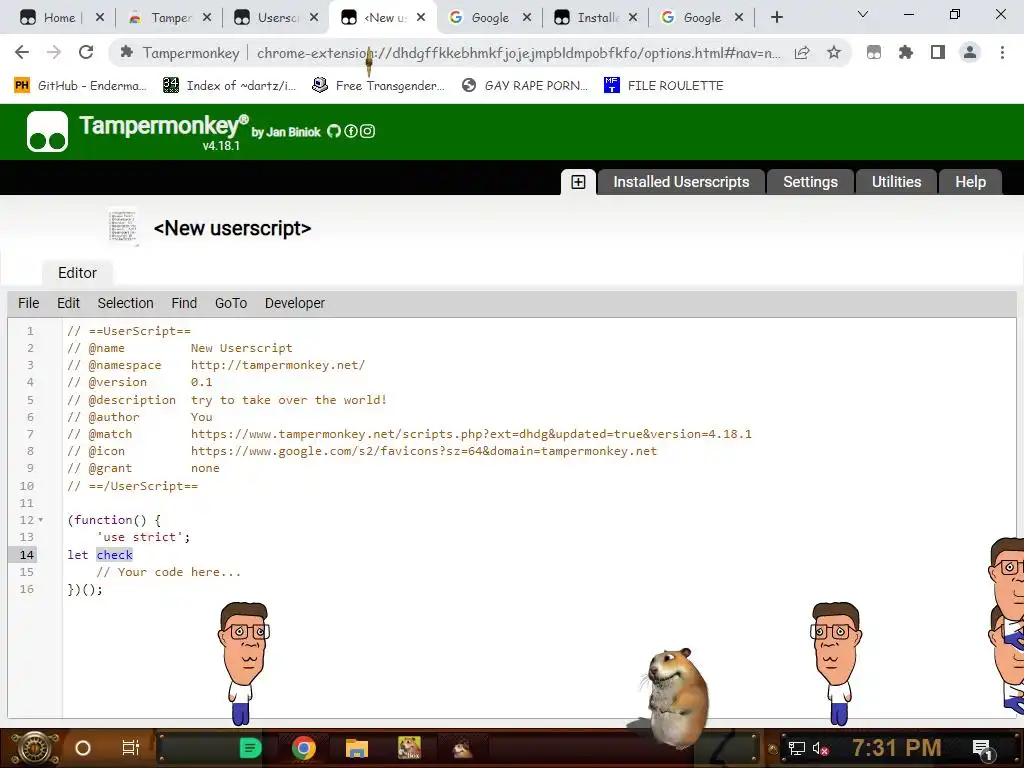The height and width of the screenshot is (768, 1024).
Task: Open the Extensions puzzle icon
Action: [x=906, y=52]
